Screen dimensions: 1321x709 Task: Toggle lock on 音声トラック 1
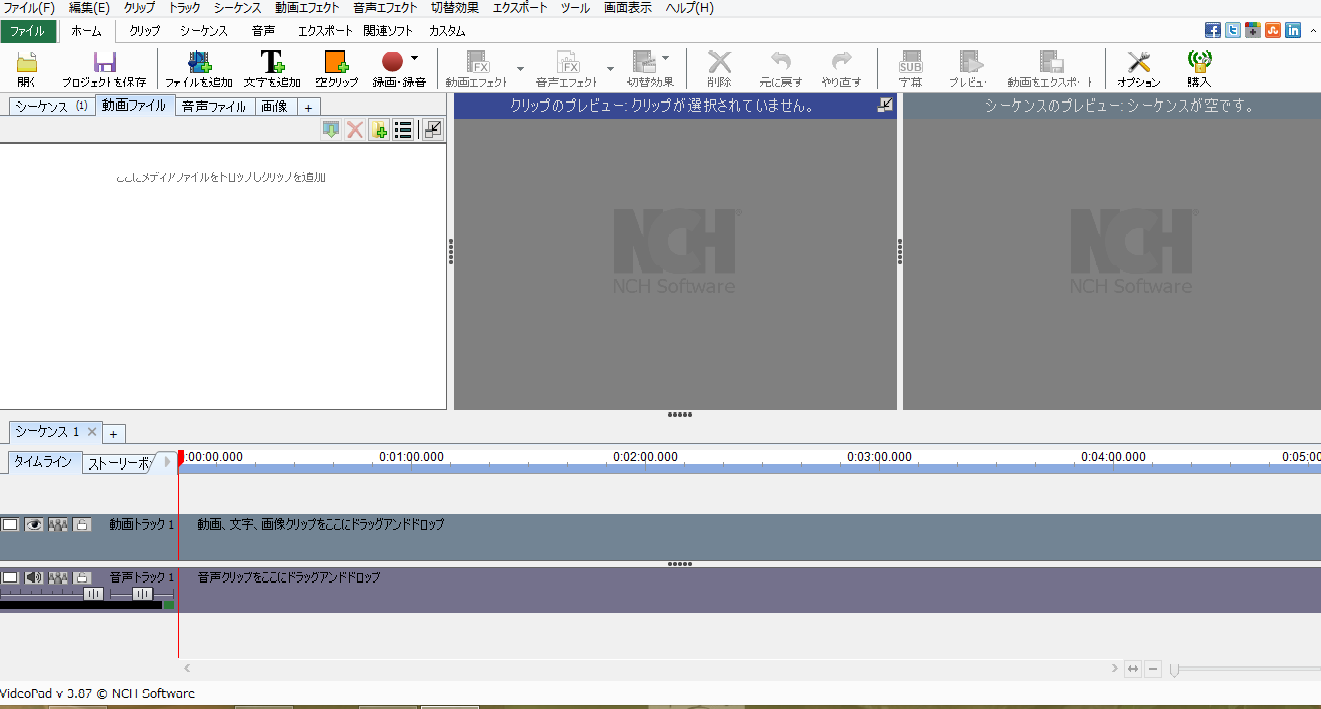tap(82, 577)
